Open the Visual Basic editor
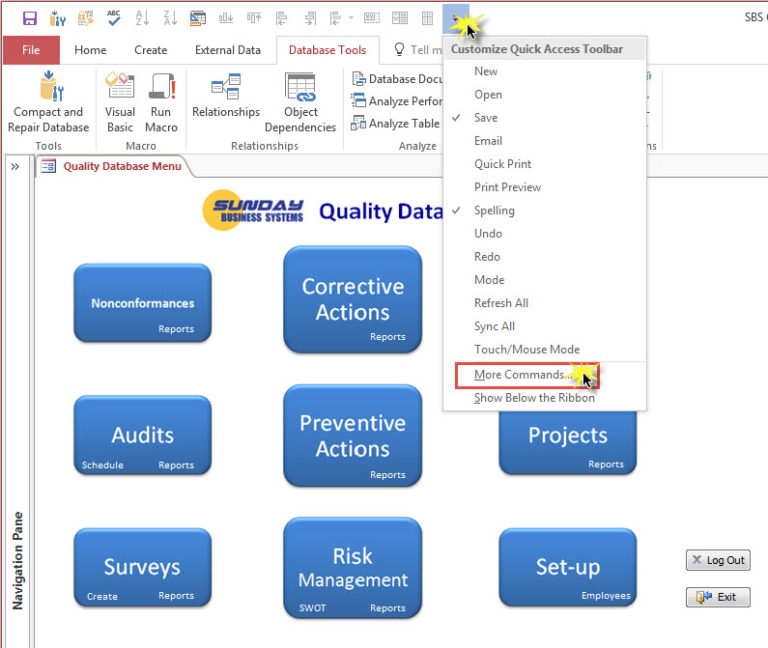768x648 pixels. 120,104
